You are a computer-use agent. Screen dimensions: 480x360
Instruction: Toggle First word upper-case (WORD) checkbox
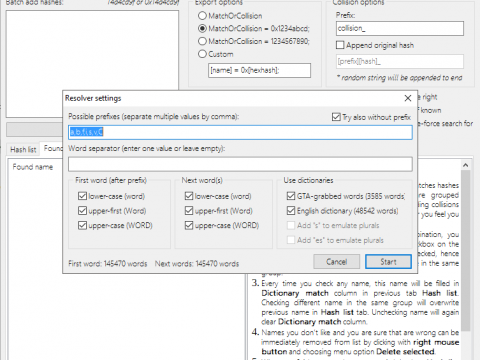tap(82, 225)
